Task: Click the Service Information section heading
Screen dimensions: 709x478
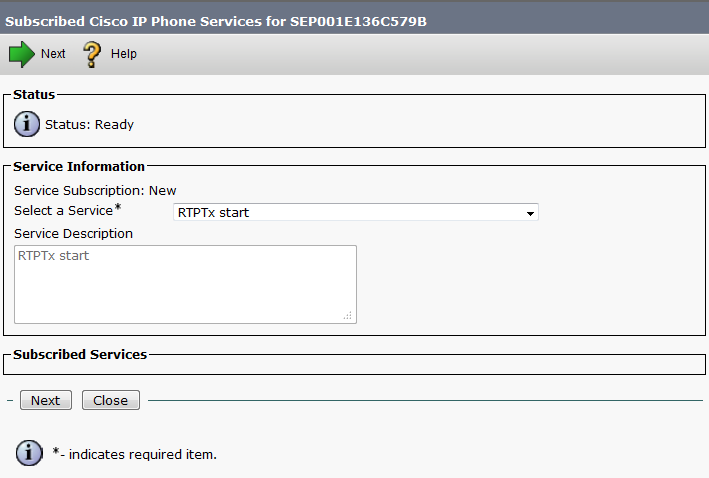Action: click(79, 166)
